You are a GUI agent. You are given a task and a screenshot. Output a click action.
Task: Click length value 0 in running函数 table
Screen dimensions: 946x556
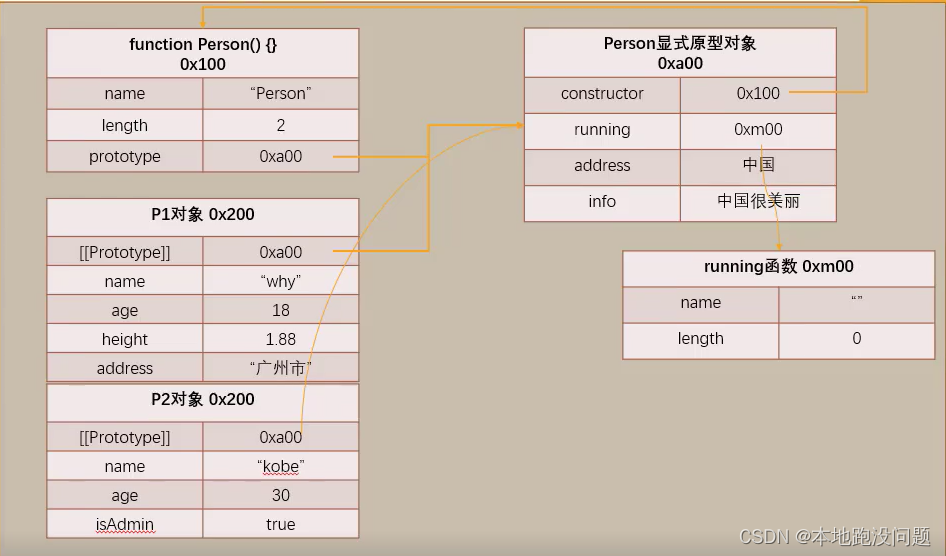click(857, 341)
